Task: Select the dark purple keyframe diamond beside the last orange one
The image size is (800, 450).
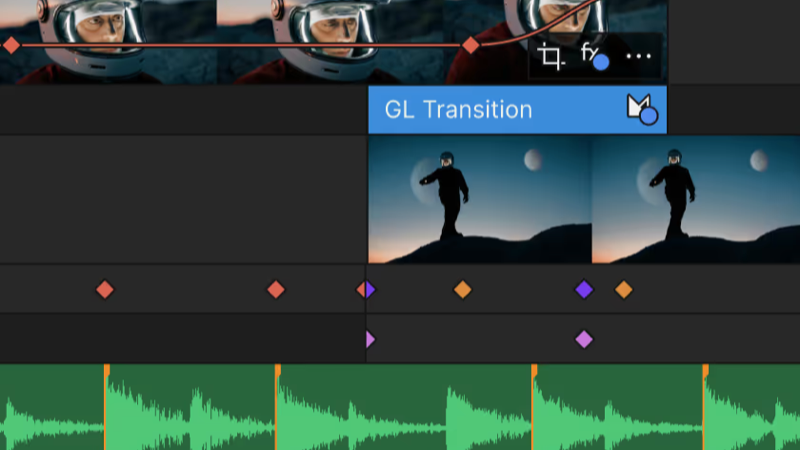Action: (x=584, y=289)
